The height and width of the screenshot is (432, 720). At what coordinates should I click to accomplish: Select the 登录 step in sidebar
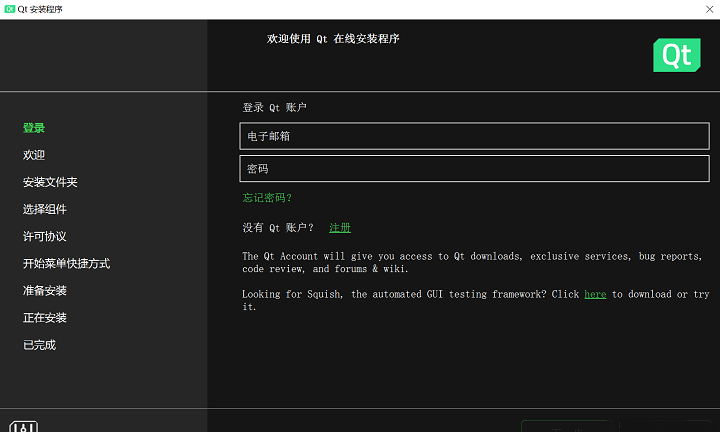[x=34, y=128]
